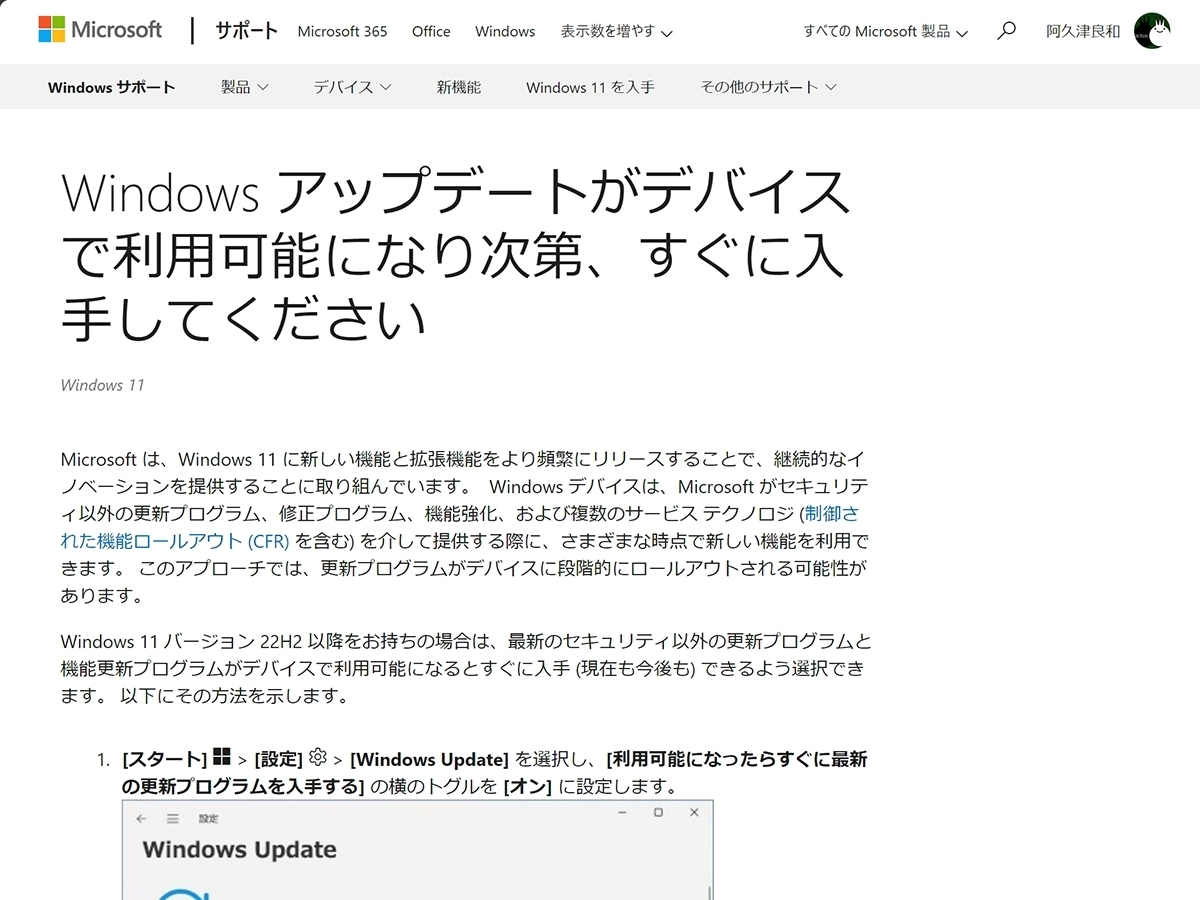Click the サポート link beside Microsoft logo
Image resolution: width=1200 pixels, height=900 pixels.
tap(246, 30)
